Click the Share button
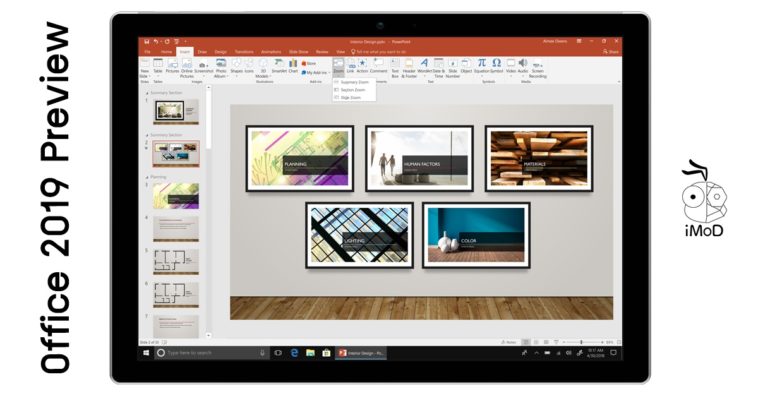 coord(611,52)
